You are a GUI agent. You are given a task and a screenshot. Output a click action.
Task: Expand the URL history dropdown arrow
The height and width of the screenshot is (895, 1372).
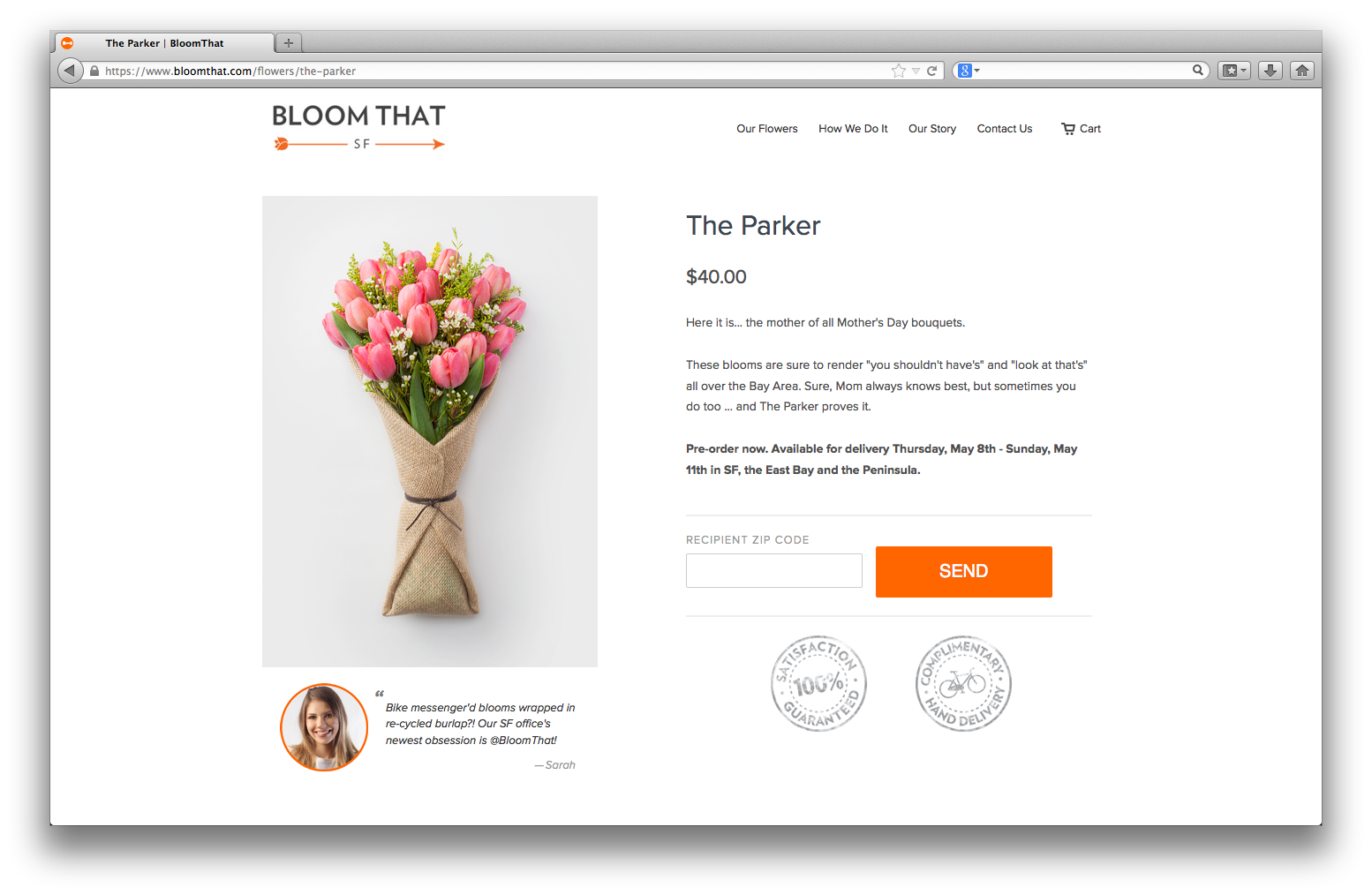pos(916,71)
